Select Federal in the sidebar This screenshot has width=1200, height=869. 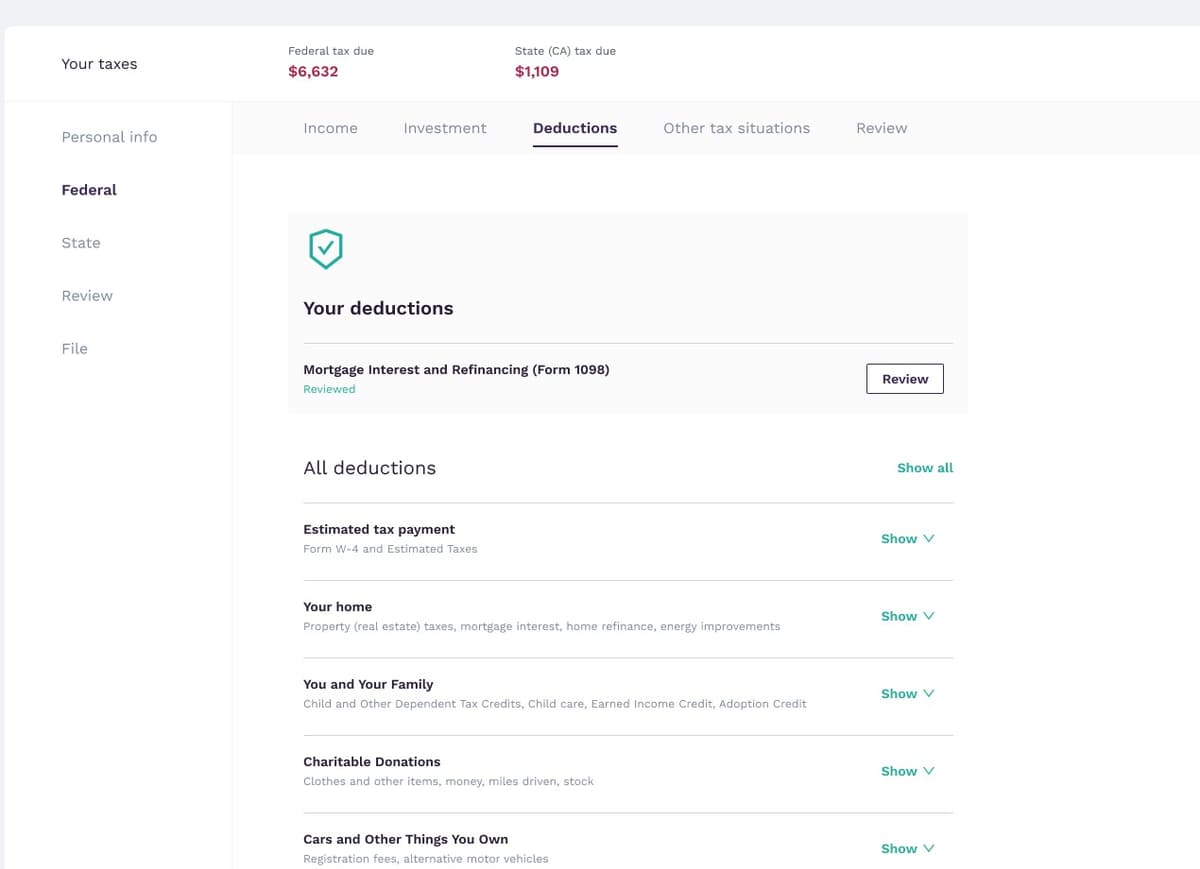click(x=89, y=190)
